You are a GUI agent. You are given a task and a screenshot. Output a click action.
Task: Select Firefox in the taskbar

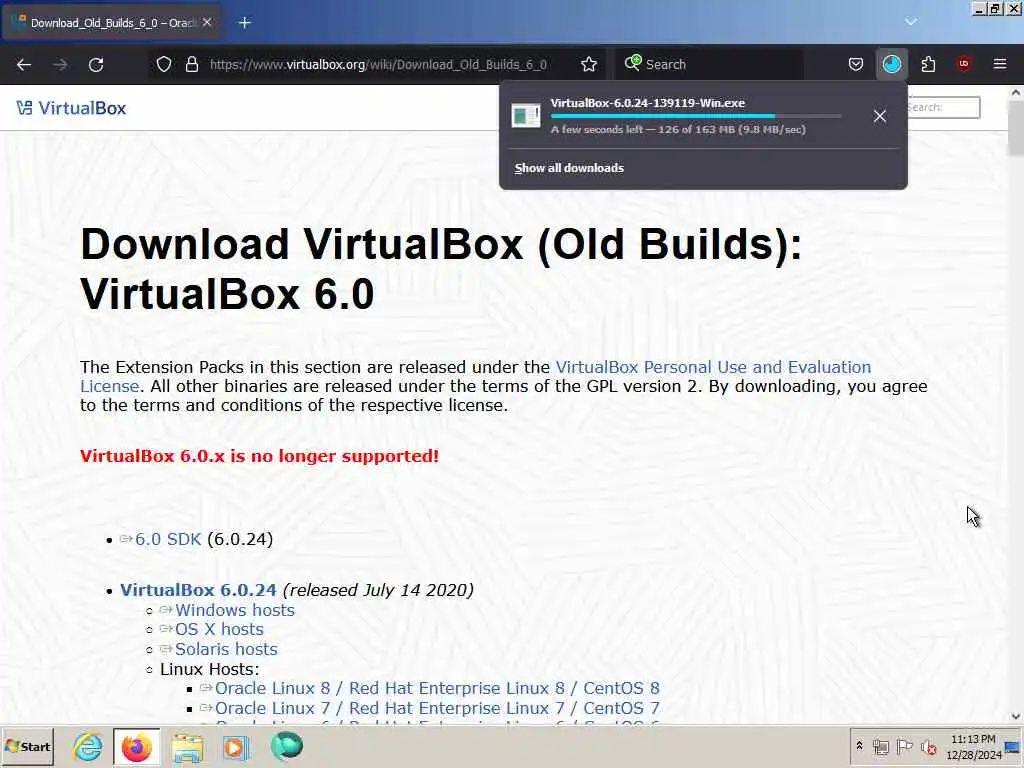point(136,746)
